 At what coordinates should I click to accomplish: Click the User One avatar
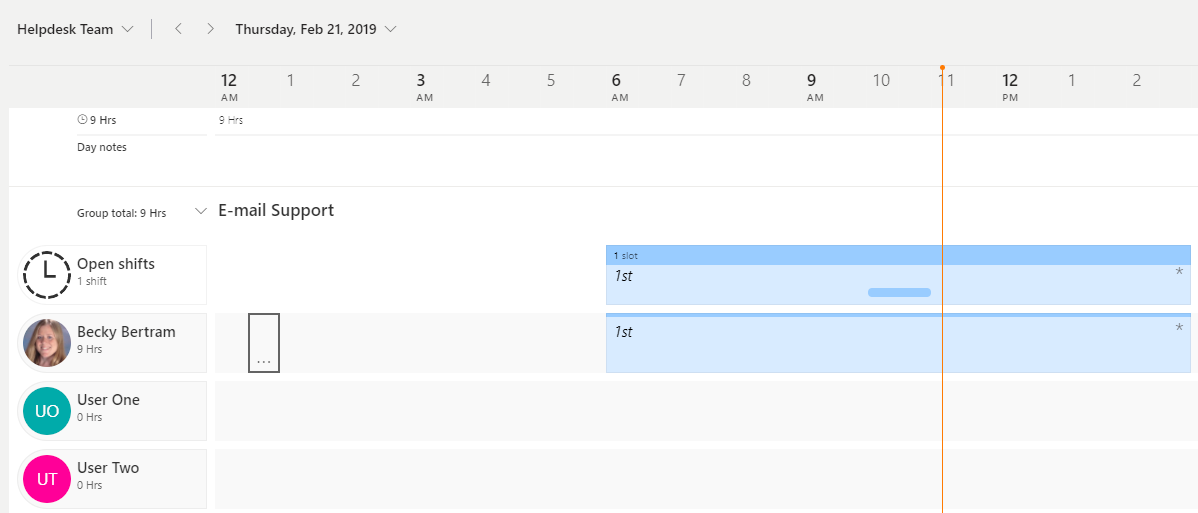(x=46, y=411)
